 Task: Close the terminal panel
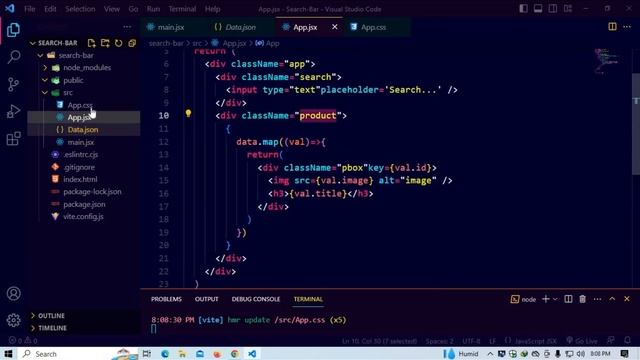click(627, 299)
